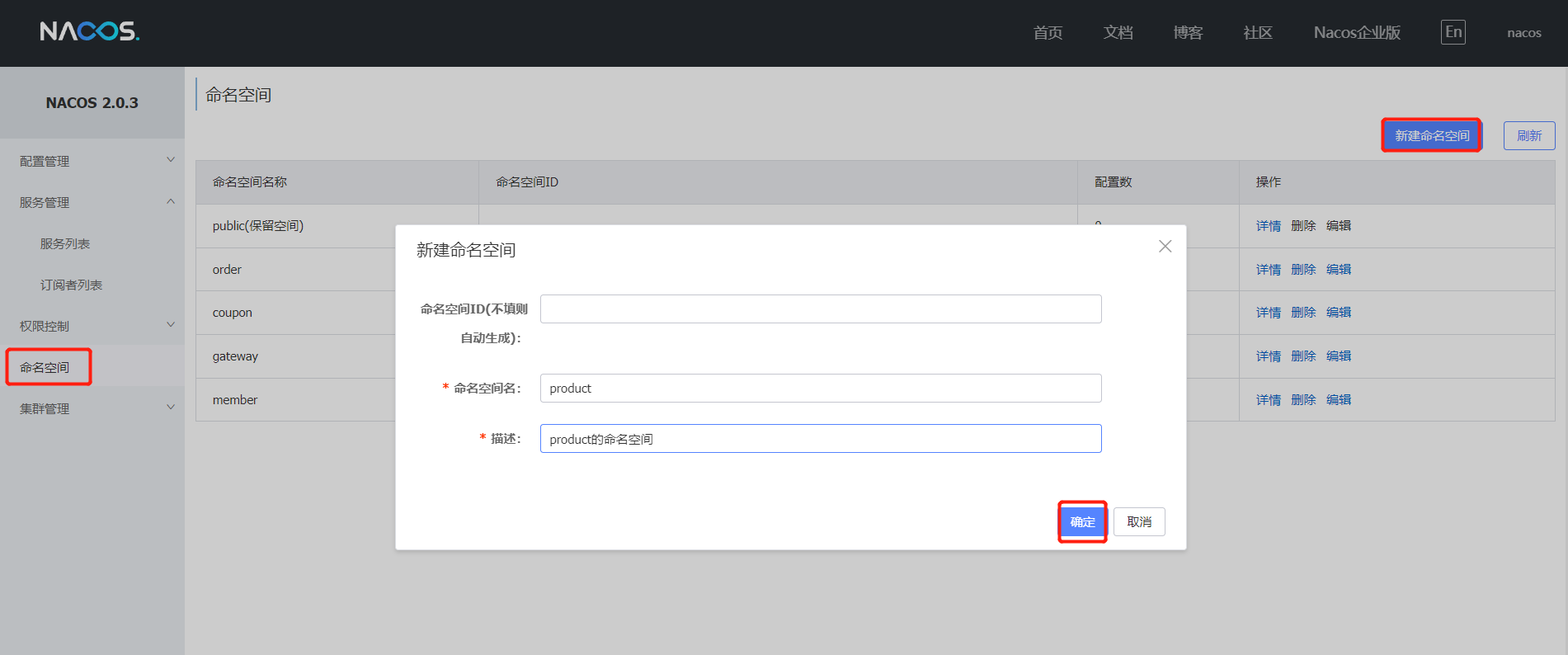Expand the 集群管理 menu
Screen dimensions: 1568x655
tap(92, 408)
